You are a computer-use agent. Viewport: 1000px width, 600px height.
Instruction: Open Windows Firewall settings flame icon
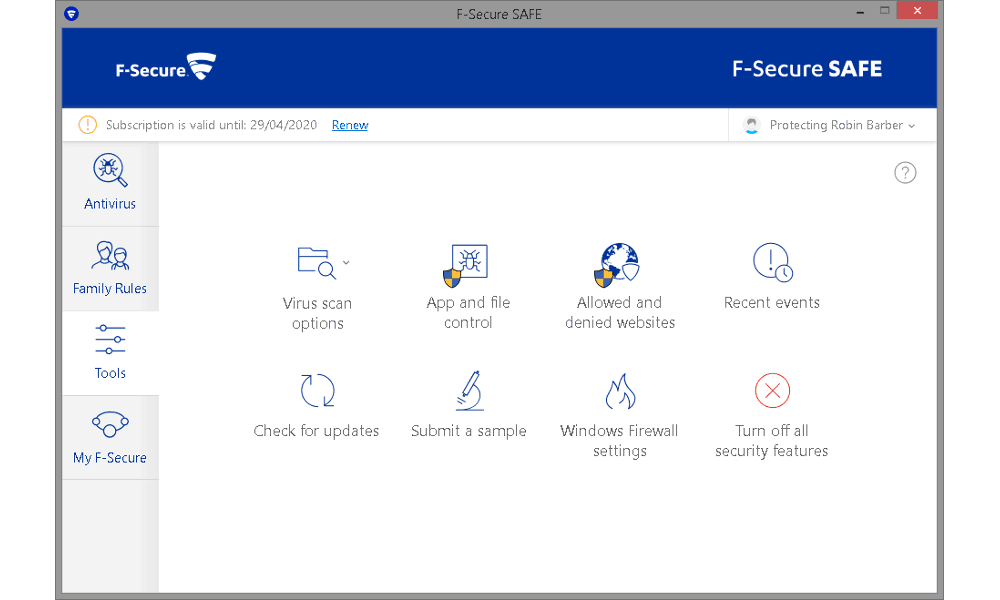tap(620, 391)
